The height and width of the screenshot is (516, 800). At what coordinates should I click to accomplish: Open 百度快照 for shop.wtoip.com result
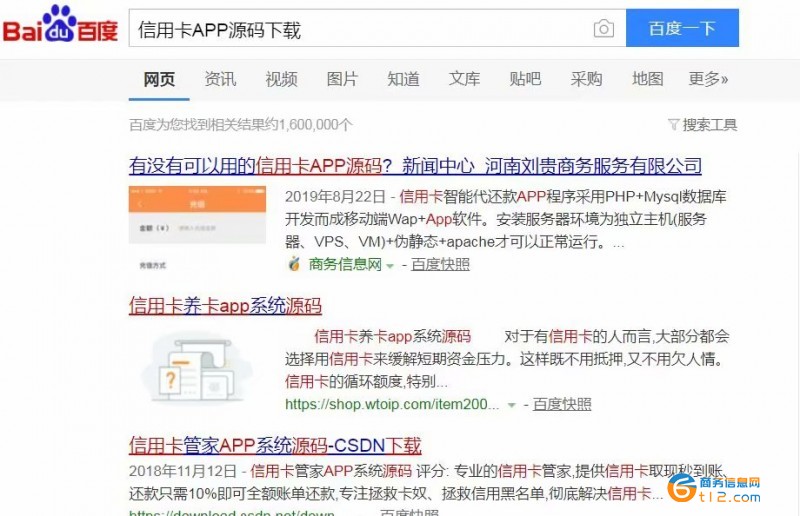point(562,404)
